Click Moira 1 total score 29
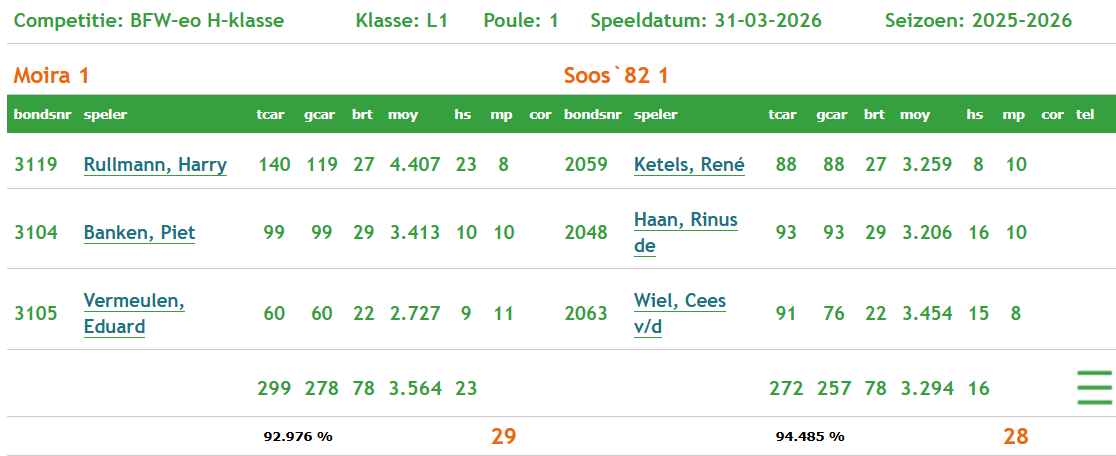This screenshot has height=456, width=1116. pos(503,436)
